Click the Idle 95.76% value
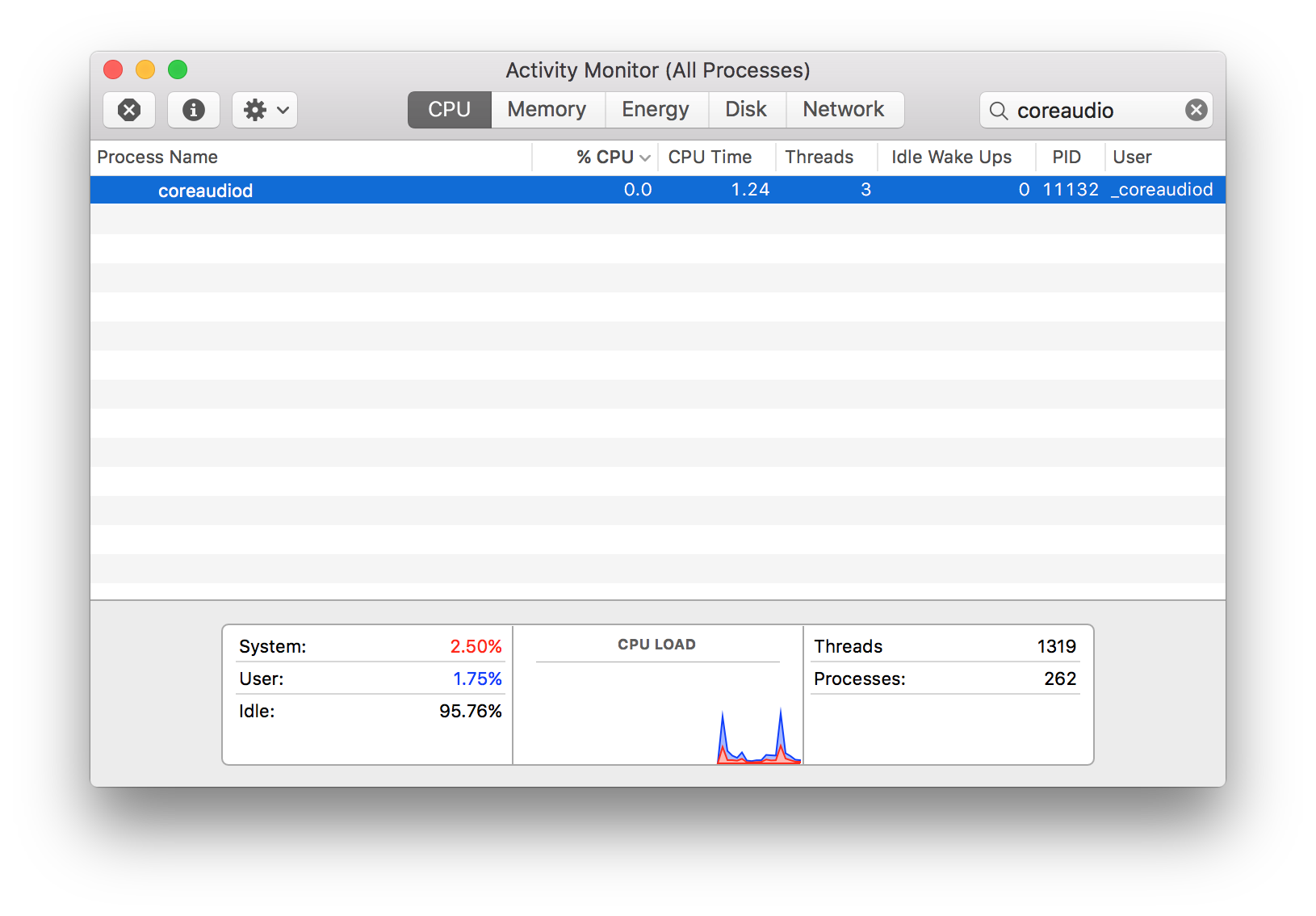Image resolution: width=1316 pixels, height=916 pixels. click(471, 711)
